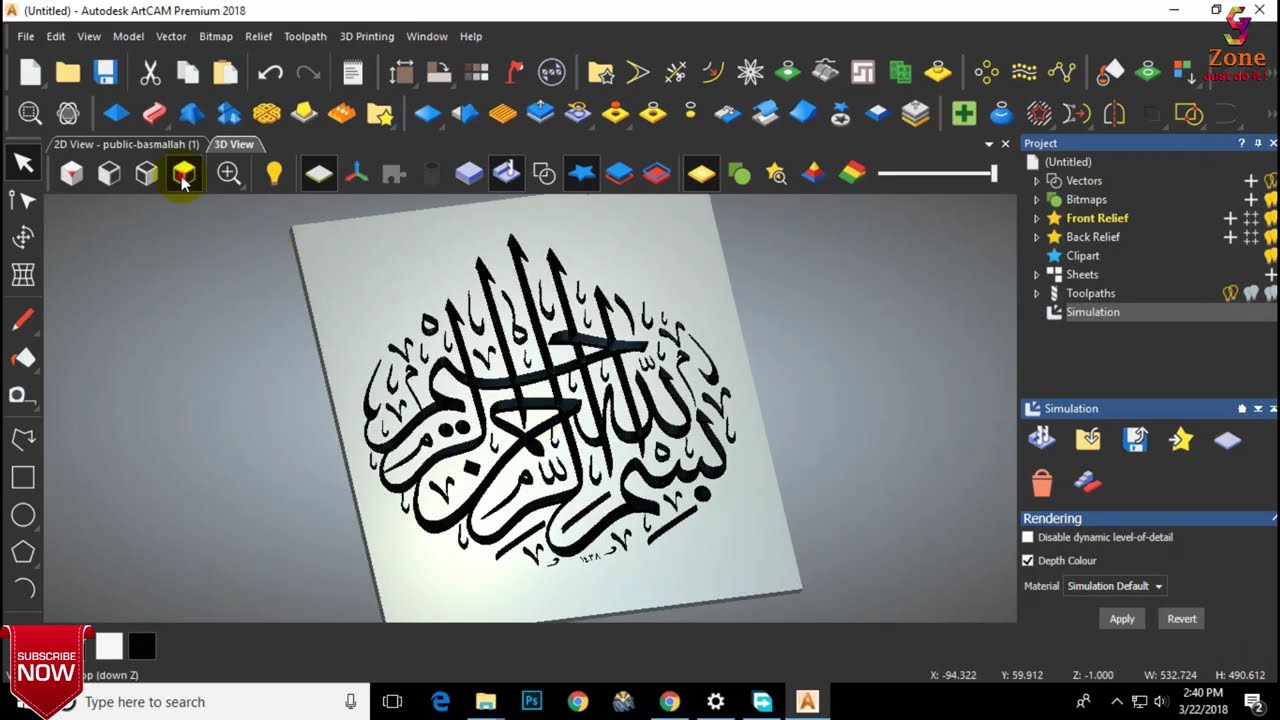Expand the Bitmaps tree node

1037,200
